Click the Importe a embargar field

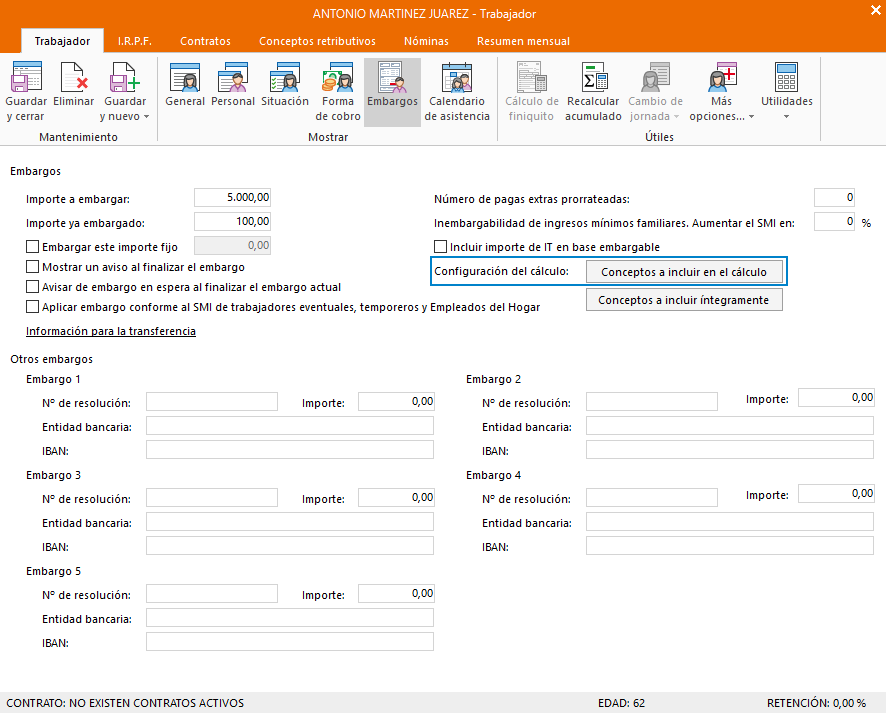click(232, 198)
